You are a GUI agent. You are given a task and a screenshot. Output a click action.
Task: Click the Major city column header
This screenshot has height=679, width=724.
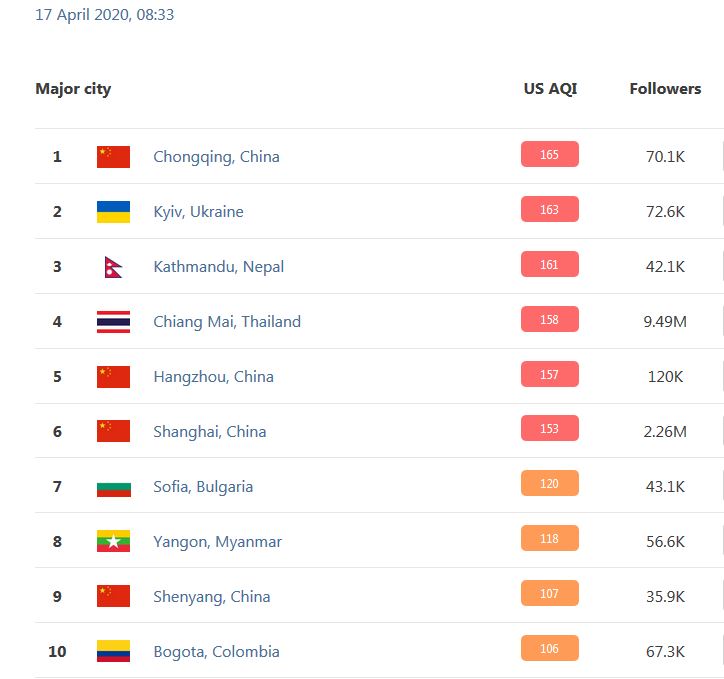coord(73,89)
